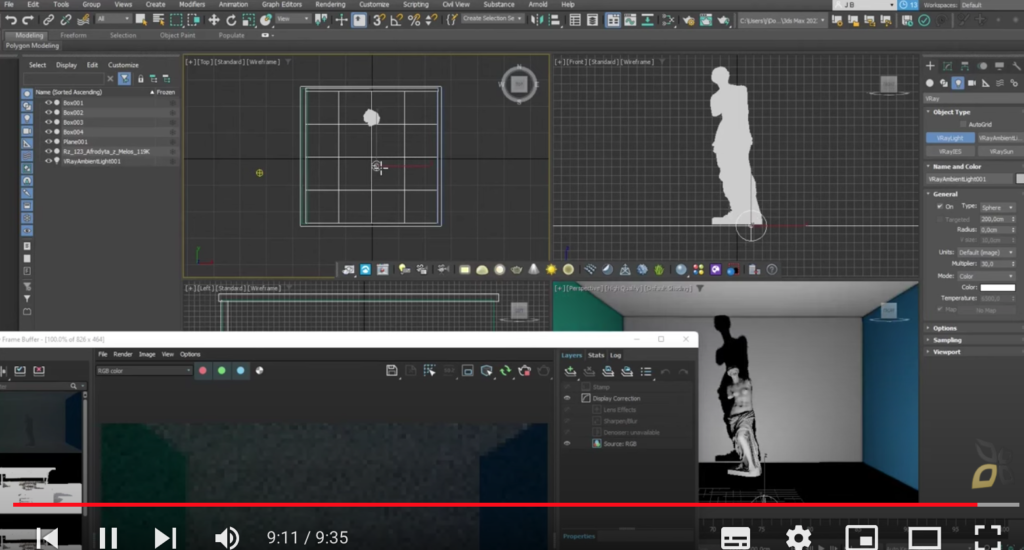Pause the video playback
The image size is (1024, 550).
[108, 538]
